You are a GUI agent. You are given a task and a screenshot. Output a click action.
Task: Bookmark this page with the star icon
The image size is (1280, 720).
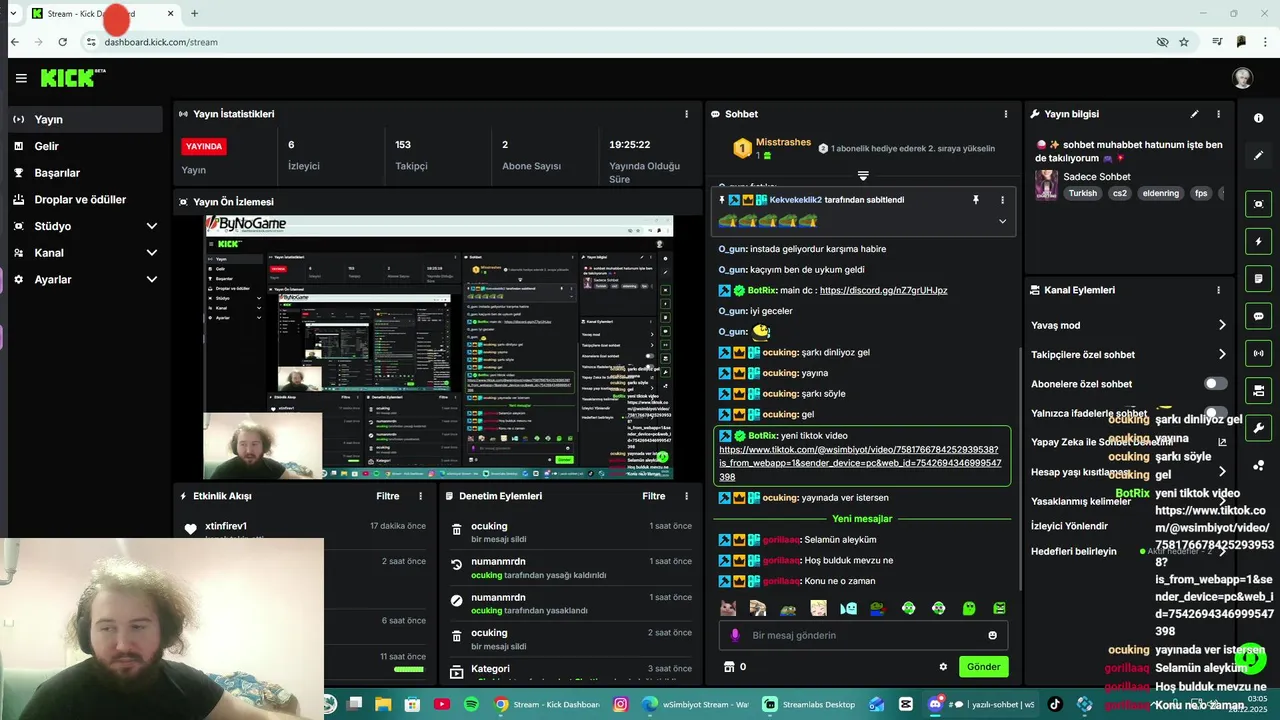click(1184, 42)
